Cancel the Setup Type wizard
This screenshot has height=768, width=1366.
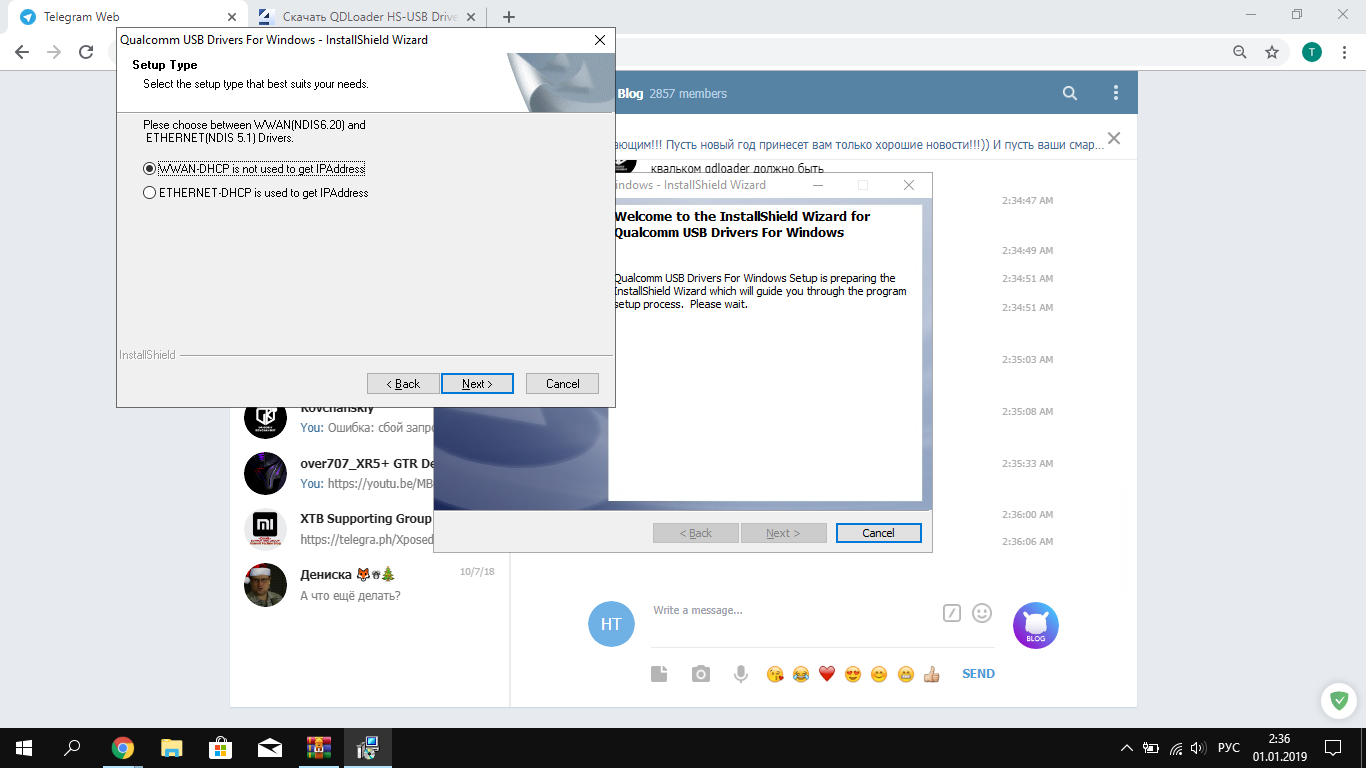(562, 384)
